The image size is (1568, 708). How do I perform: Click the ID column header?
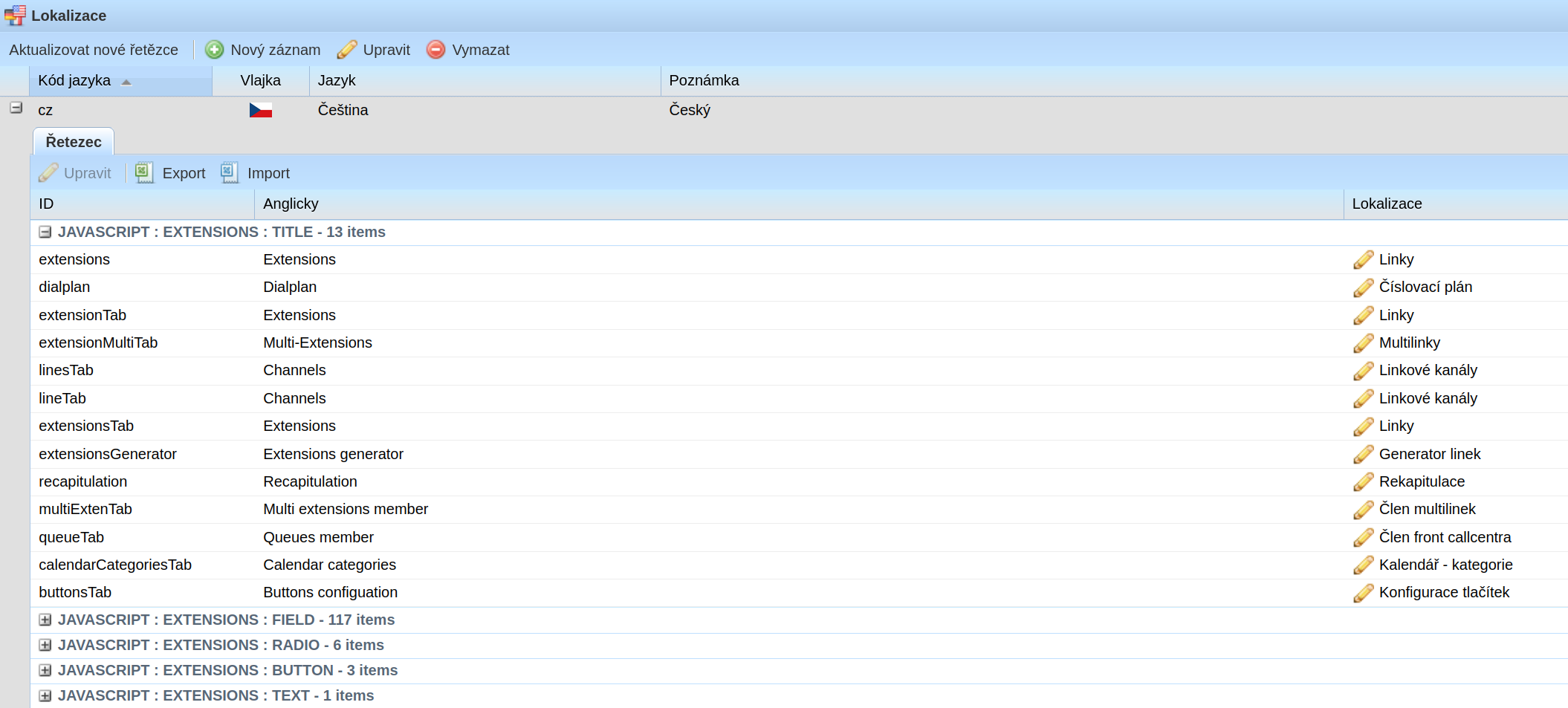142,204
